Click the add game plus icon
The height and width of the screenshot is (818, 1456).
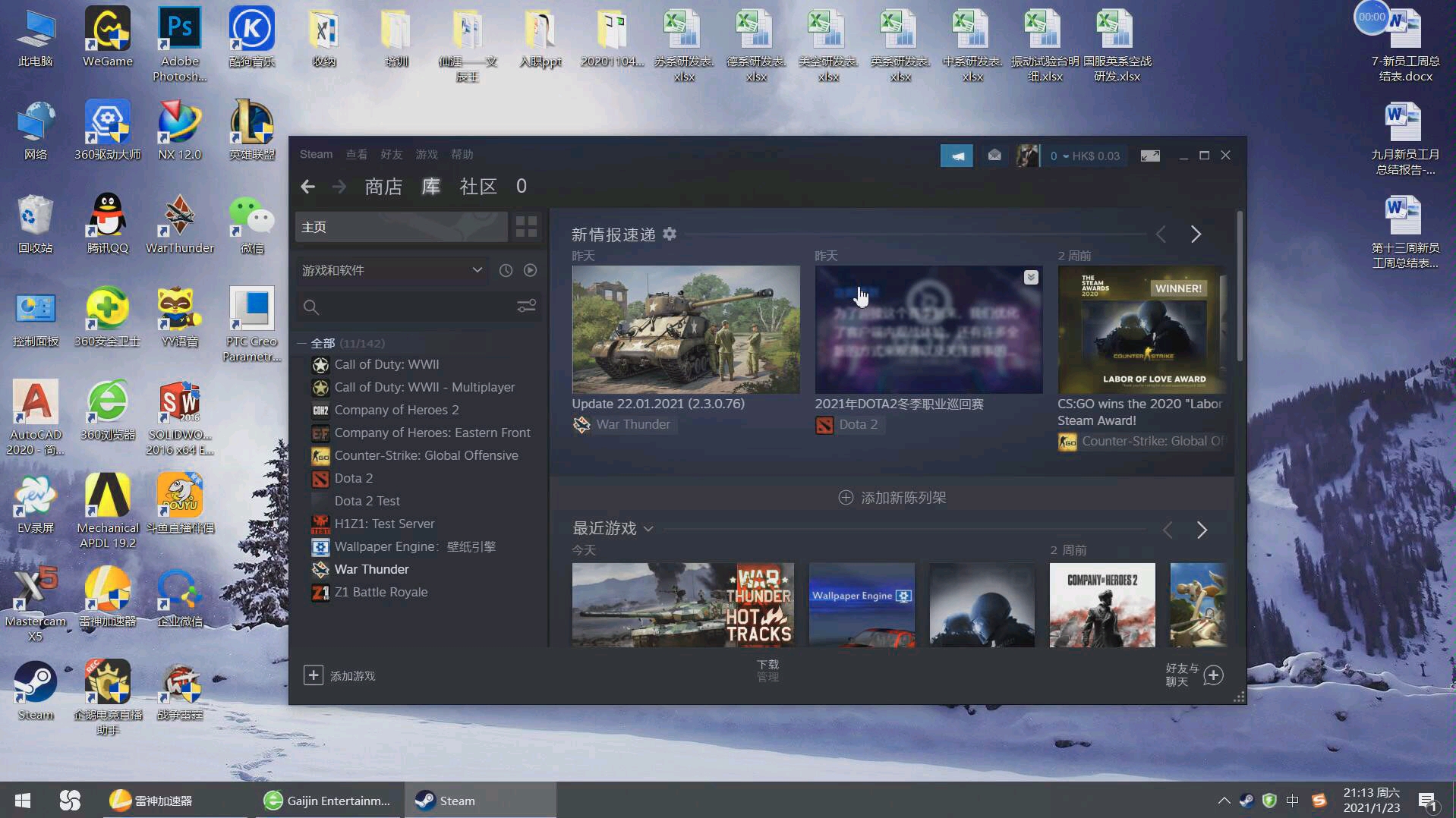313,675
